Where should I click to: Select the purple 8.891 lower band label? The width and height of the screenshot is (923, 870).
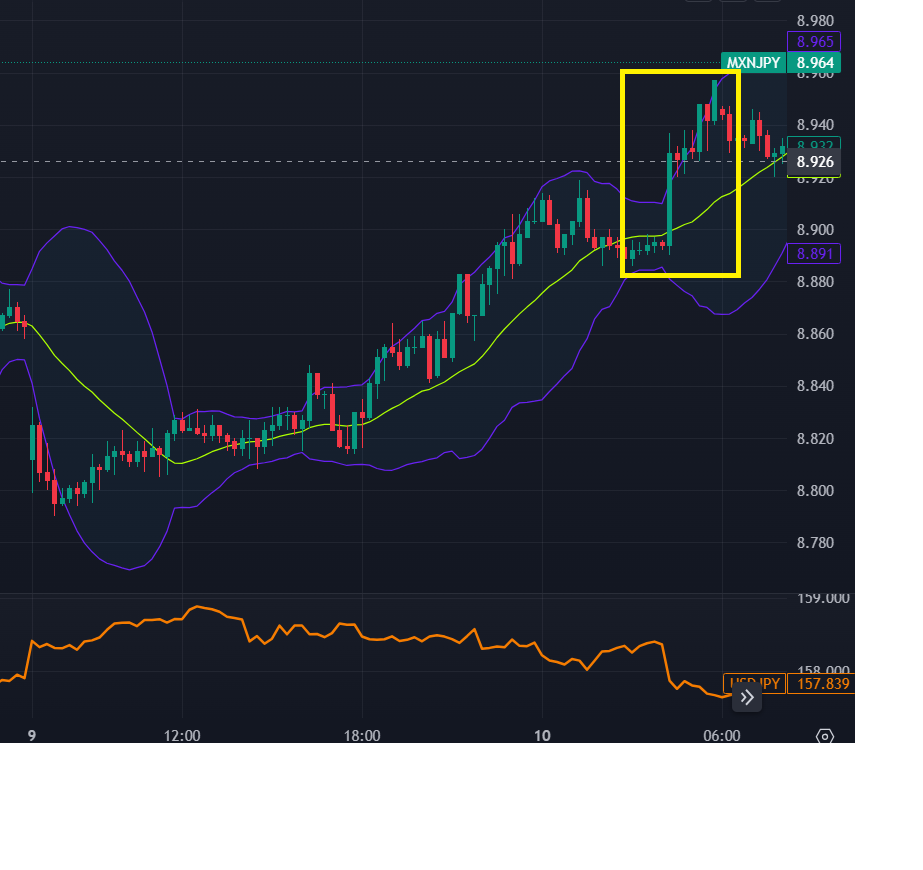[x=814, y=254]
